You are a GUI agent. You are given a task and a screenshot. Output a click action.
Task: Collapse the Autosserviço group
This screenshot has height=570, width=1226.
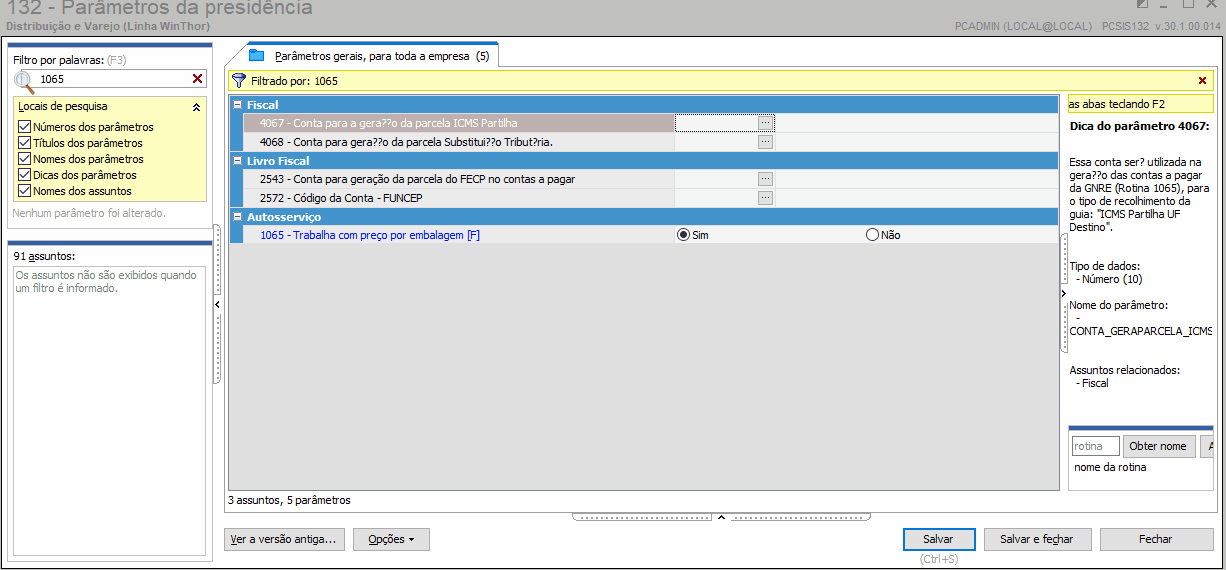(x=237, y=217)
